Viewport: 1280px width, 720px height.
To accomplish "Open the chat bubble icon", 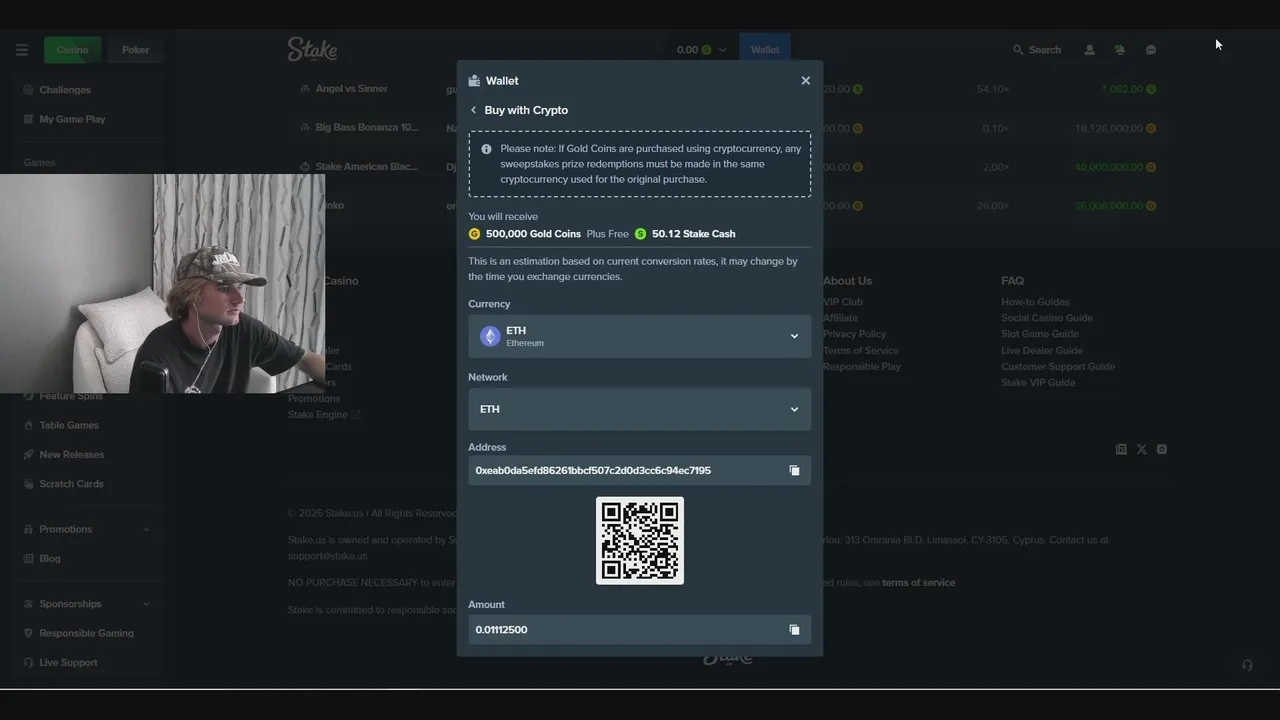I will (1151, 50).
